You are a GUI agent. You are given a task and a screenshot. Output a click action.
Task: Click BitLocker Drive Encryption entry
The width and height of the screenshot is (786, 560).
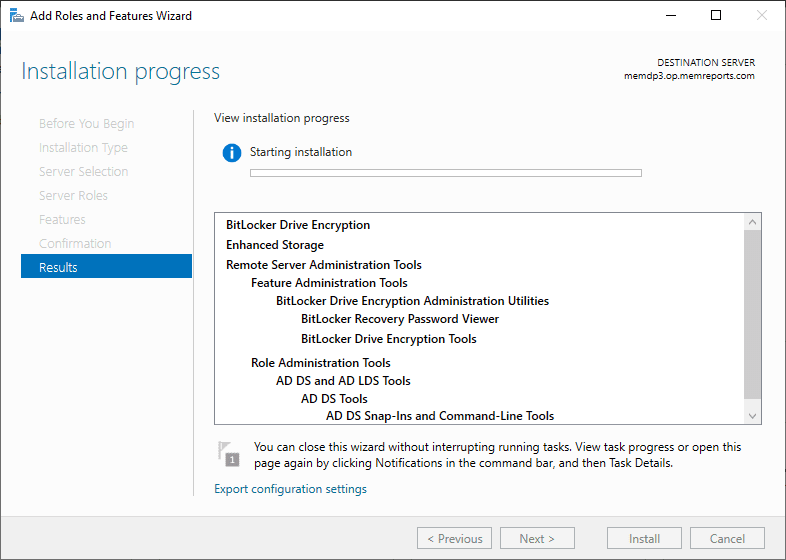tap(298, 225)
